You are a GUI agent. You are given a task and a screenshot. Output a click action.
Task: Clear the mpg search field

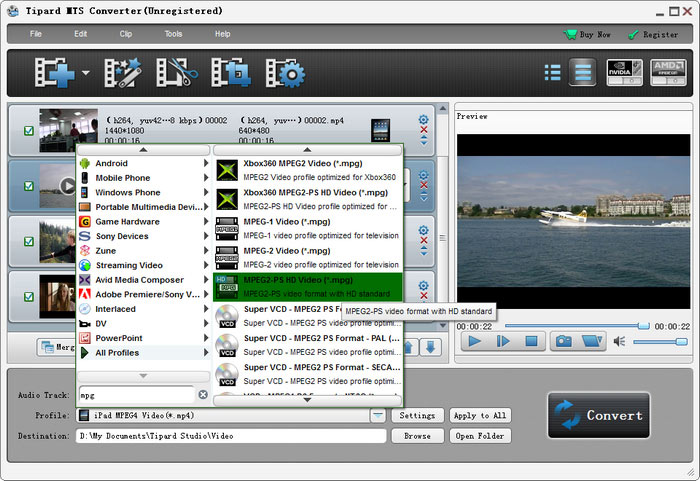[203, 394]
